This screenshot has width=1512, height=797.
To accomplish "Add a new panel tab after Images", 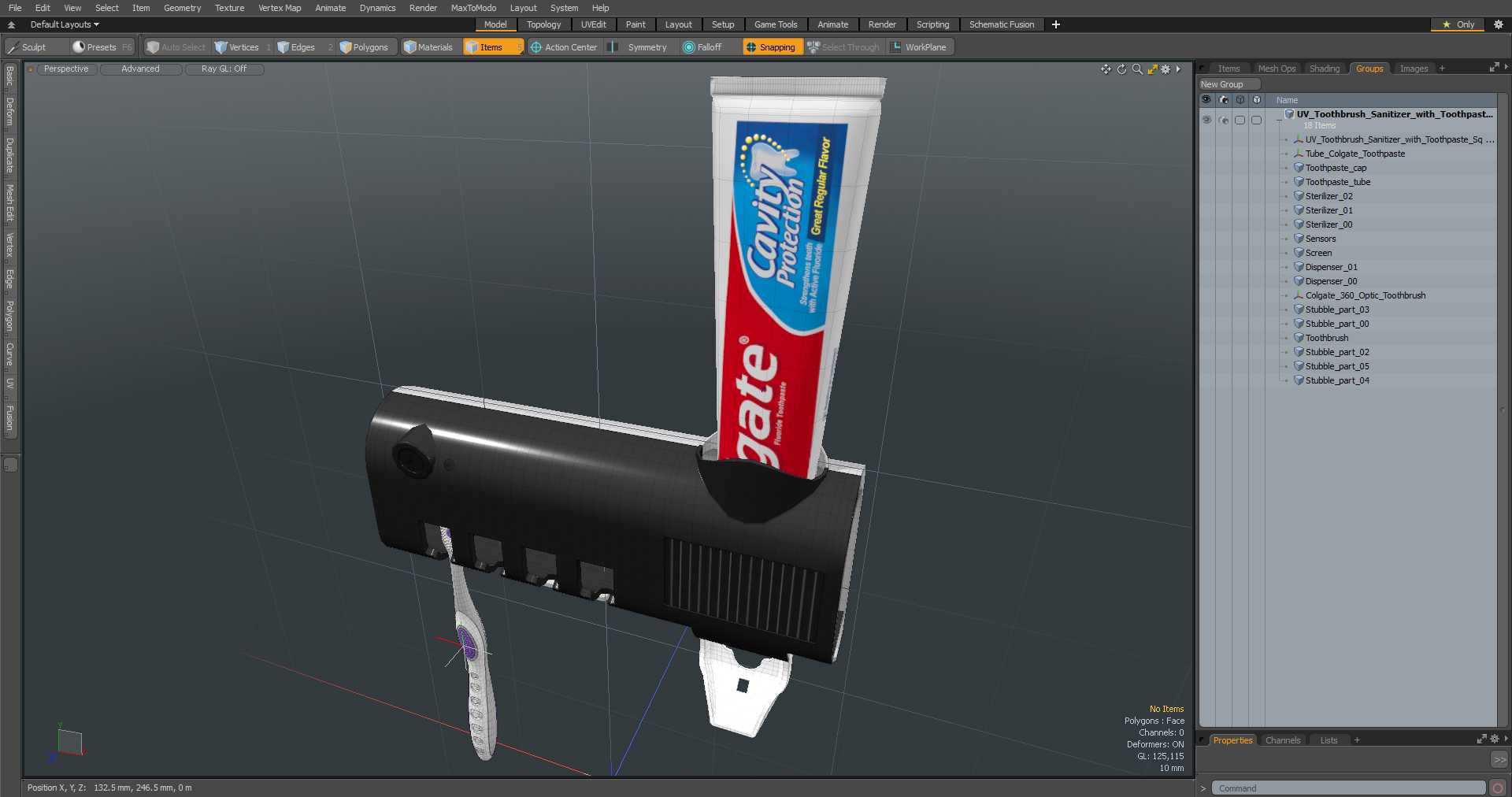I will [1442, 69].
